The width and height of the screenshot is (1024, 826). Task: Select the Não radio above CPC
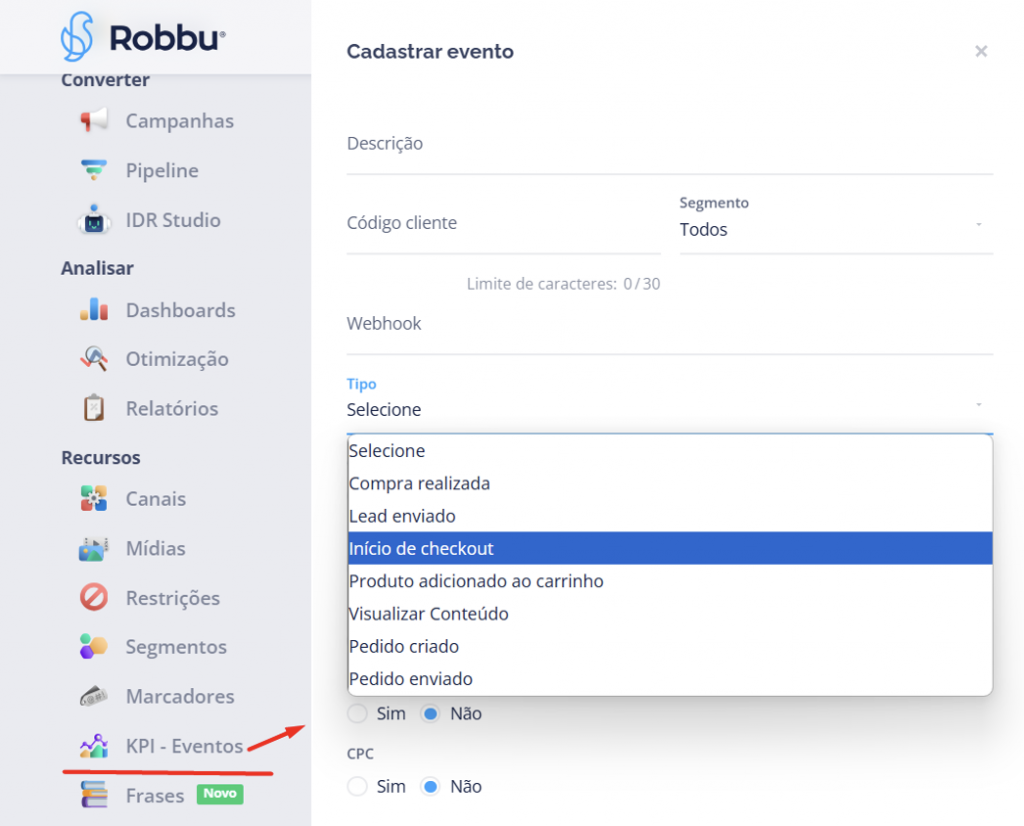431,714
